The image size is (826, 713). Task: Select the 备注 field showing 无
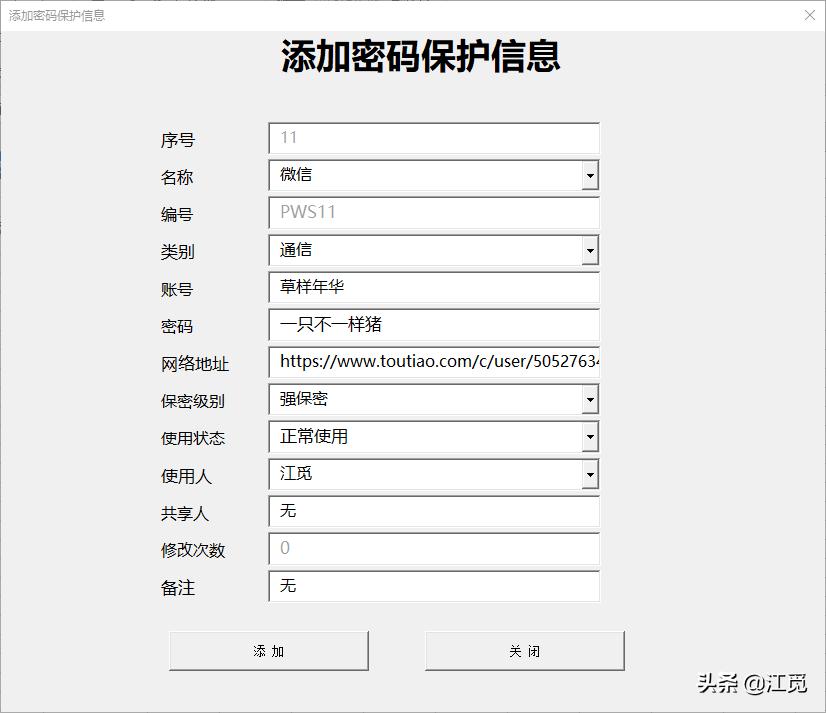point(433,587)
